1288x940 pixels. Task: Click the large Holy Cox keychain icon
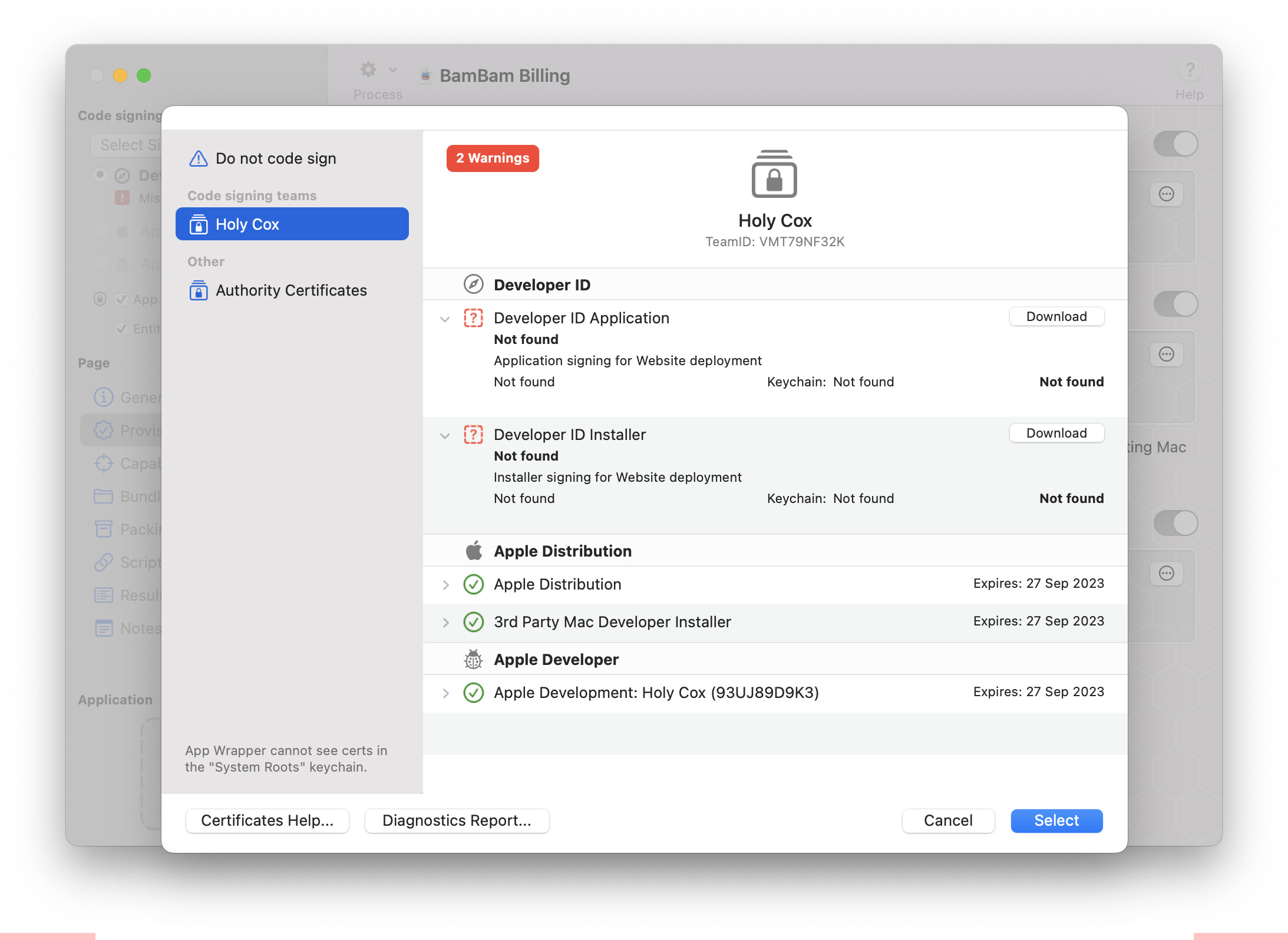774,174
